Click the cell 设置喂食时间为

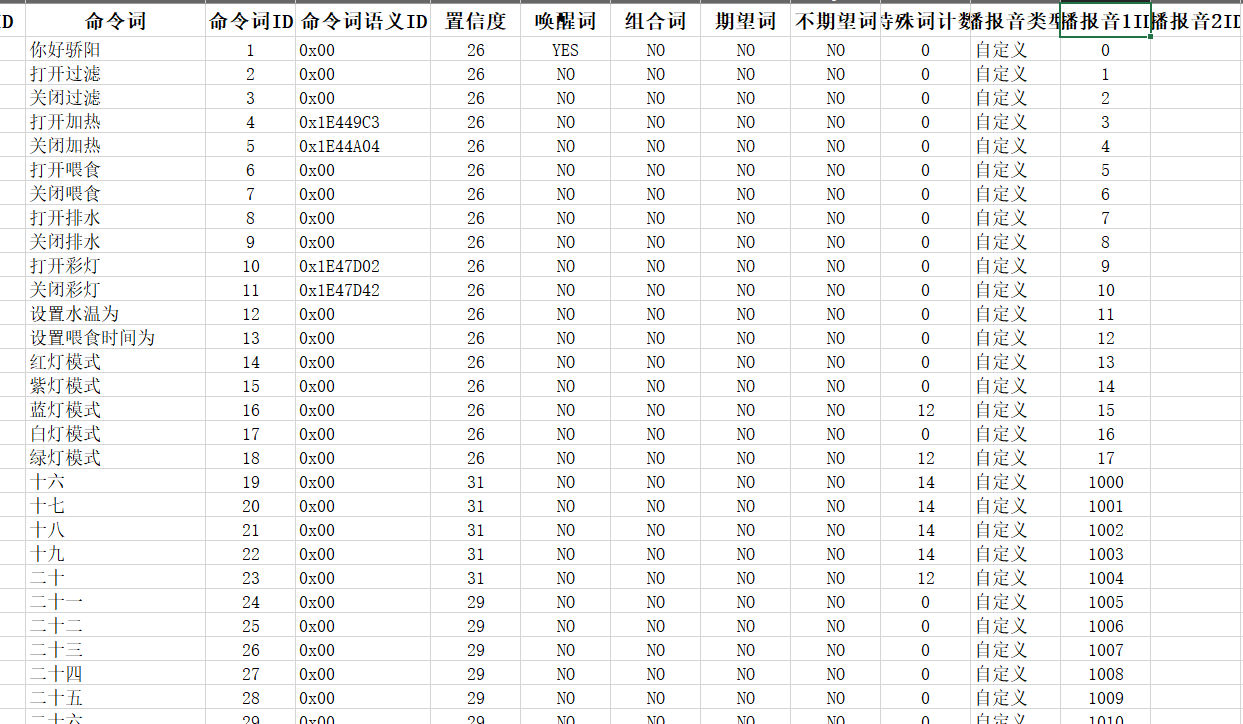pyautogui.click(x=116, y=338)
